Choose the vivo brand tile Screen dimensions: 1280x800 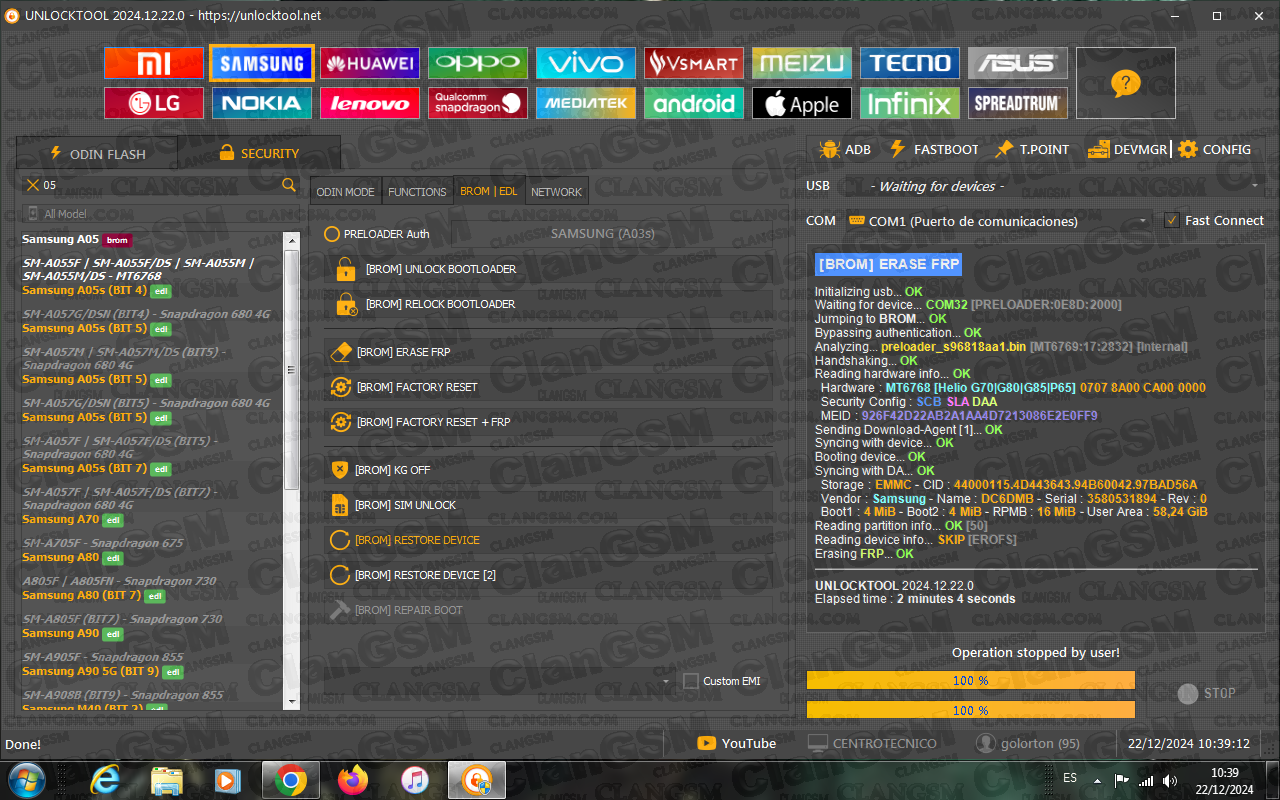tap(586, 63)
